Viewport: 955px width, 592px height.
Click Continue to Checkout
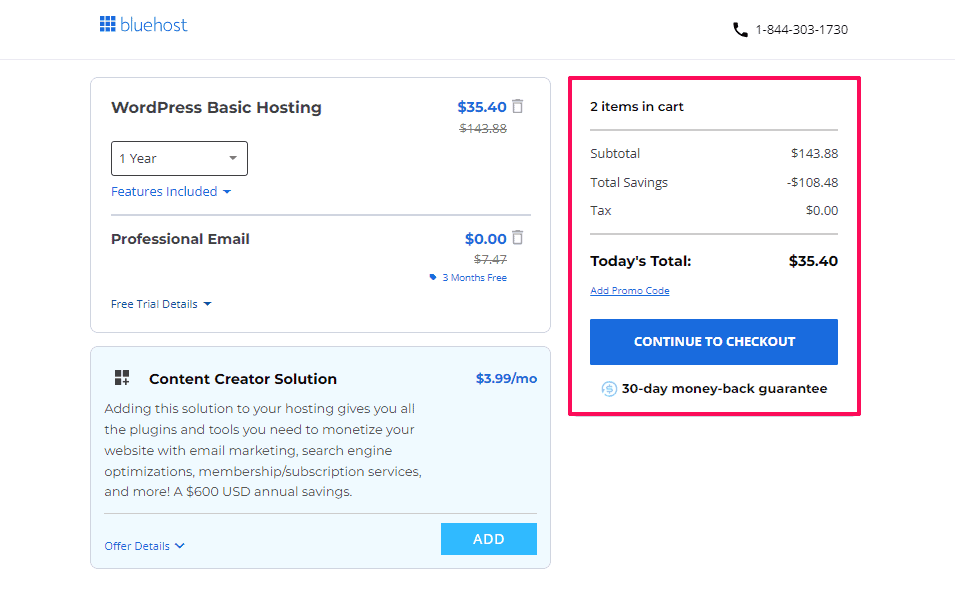click(714, 342)
